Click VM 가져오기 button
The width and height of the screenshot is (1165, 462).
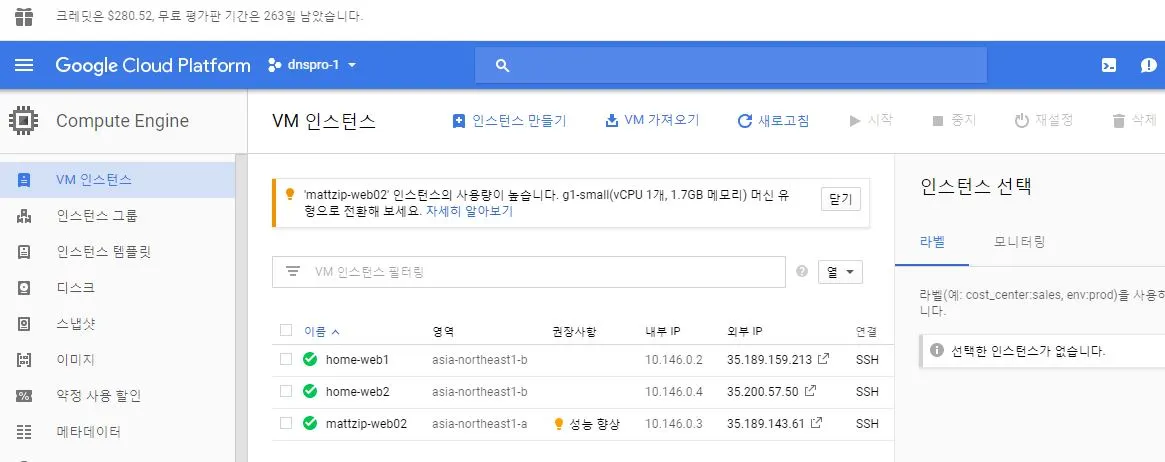coord(652,120)
